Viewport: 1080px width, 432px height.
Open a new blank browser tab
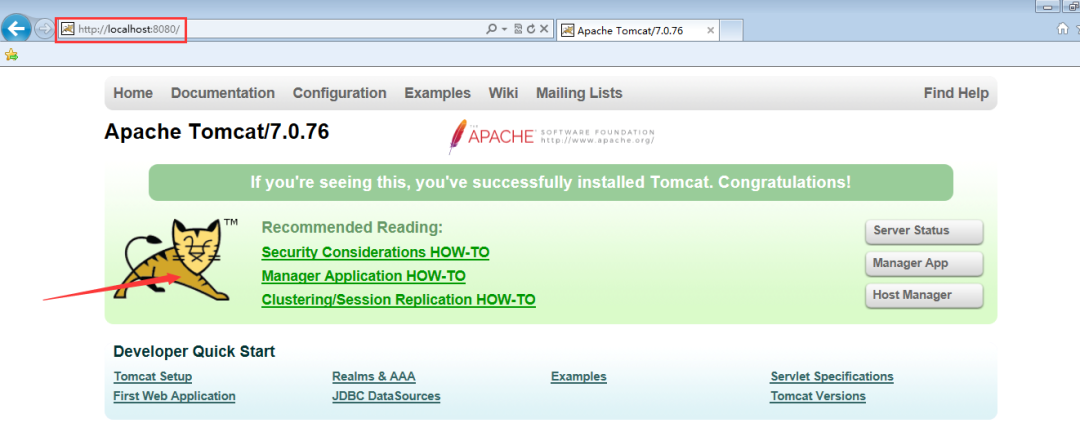(x=731, y=30)
